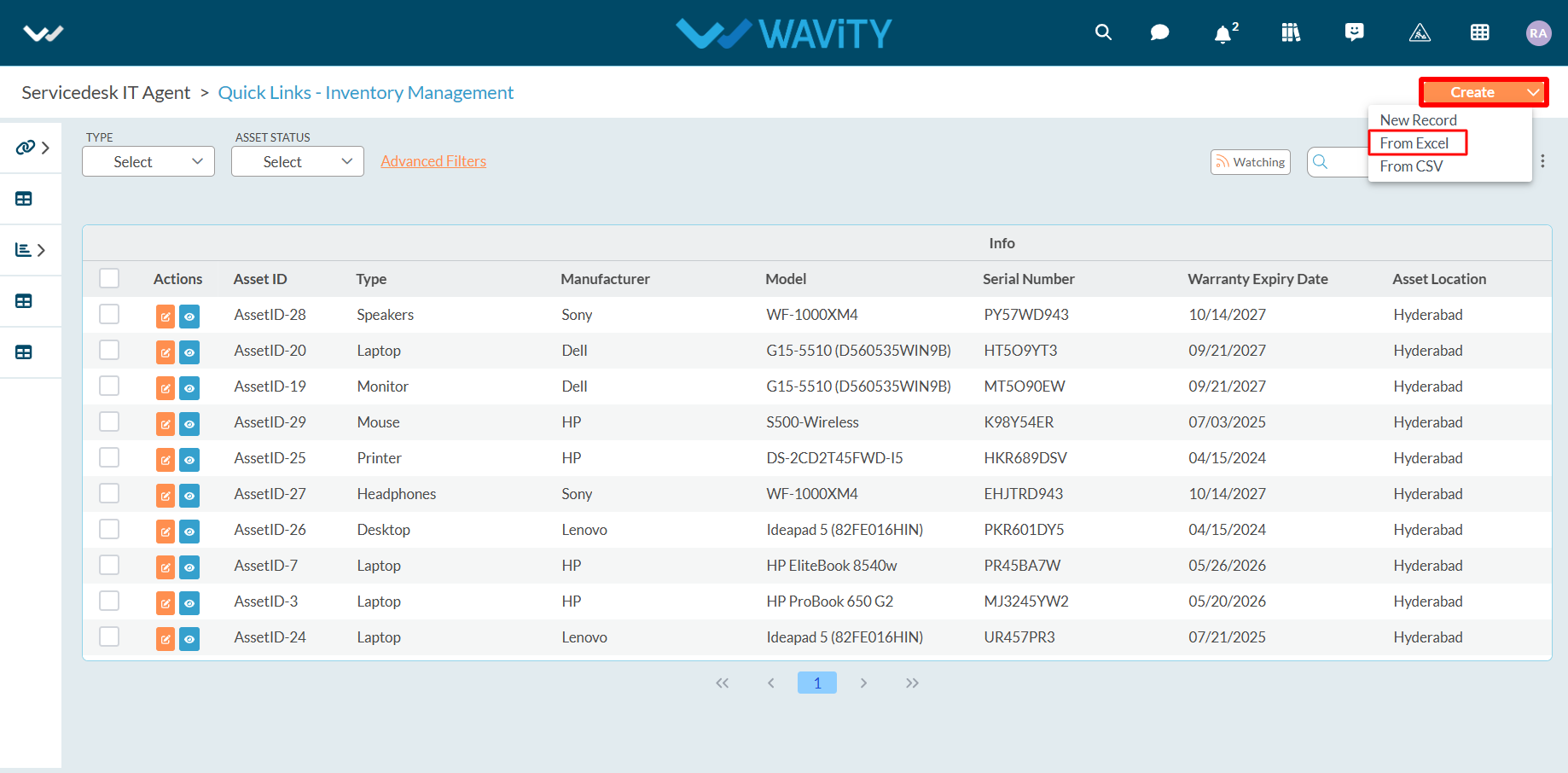The height and width of the screenshot is (773, 1568).
Task: Check the AssetID-28 row checkbox
Action: (109, 314)
